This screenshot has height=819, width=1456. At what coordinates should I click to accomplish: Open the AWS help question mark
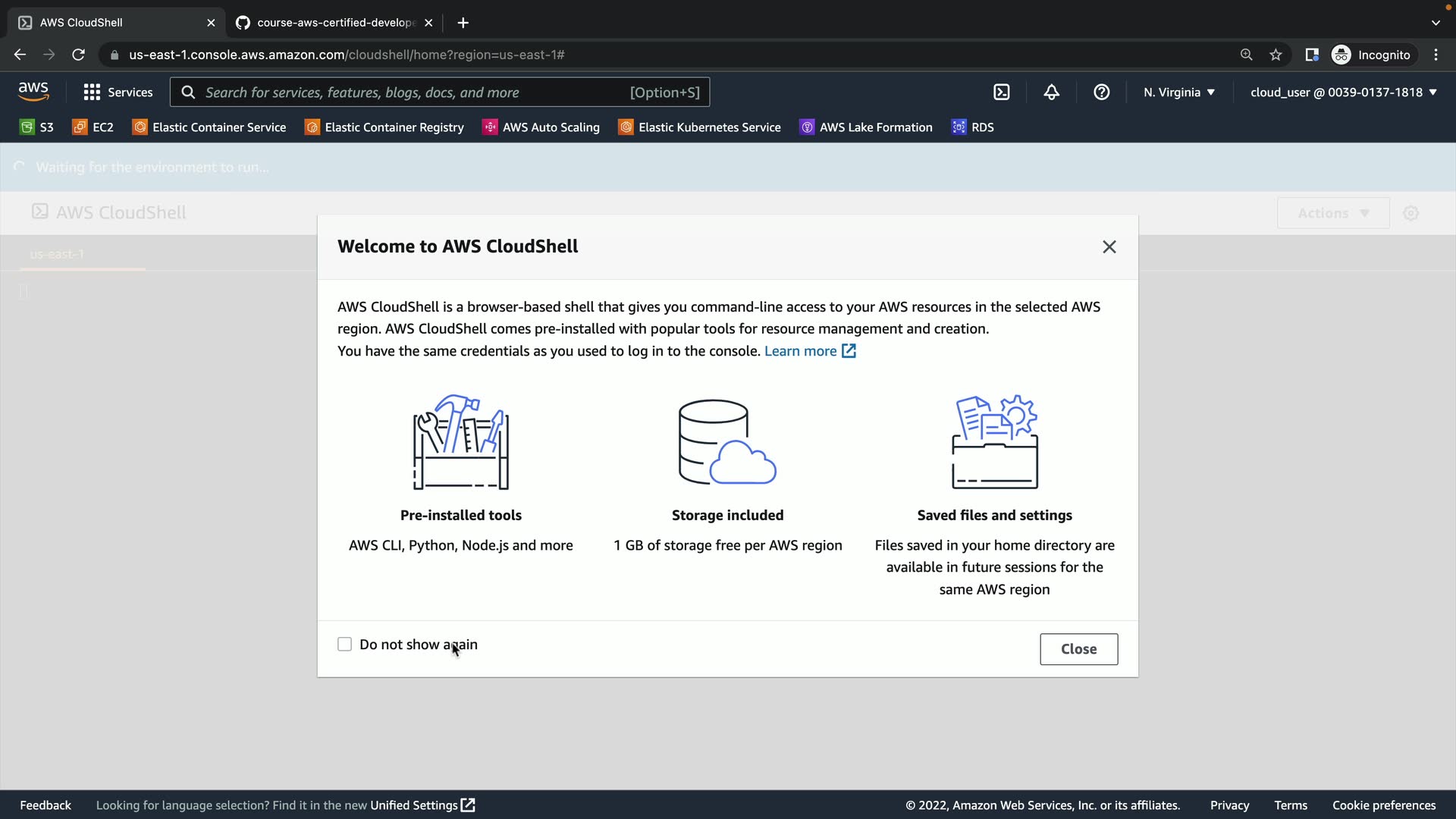tap(1101, 93)
